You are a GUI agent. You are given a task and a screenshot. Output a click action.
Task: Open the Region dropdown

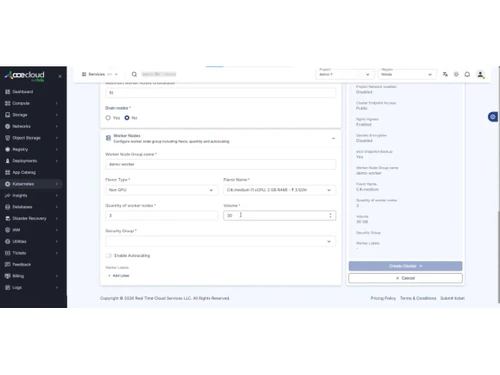(407, 74)
